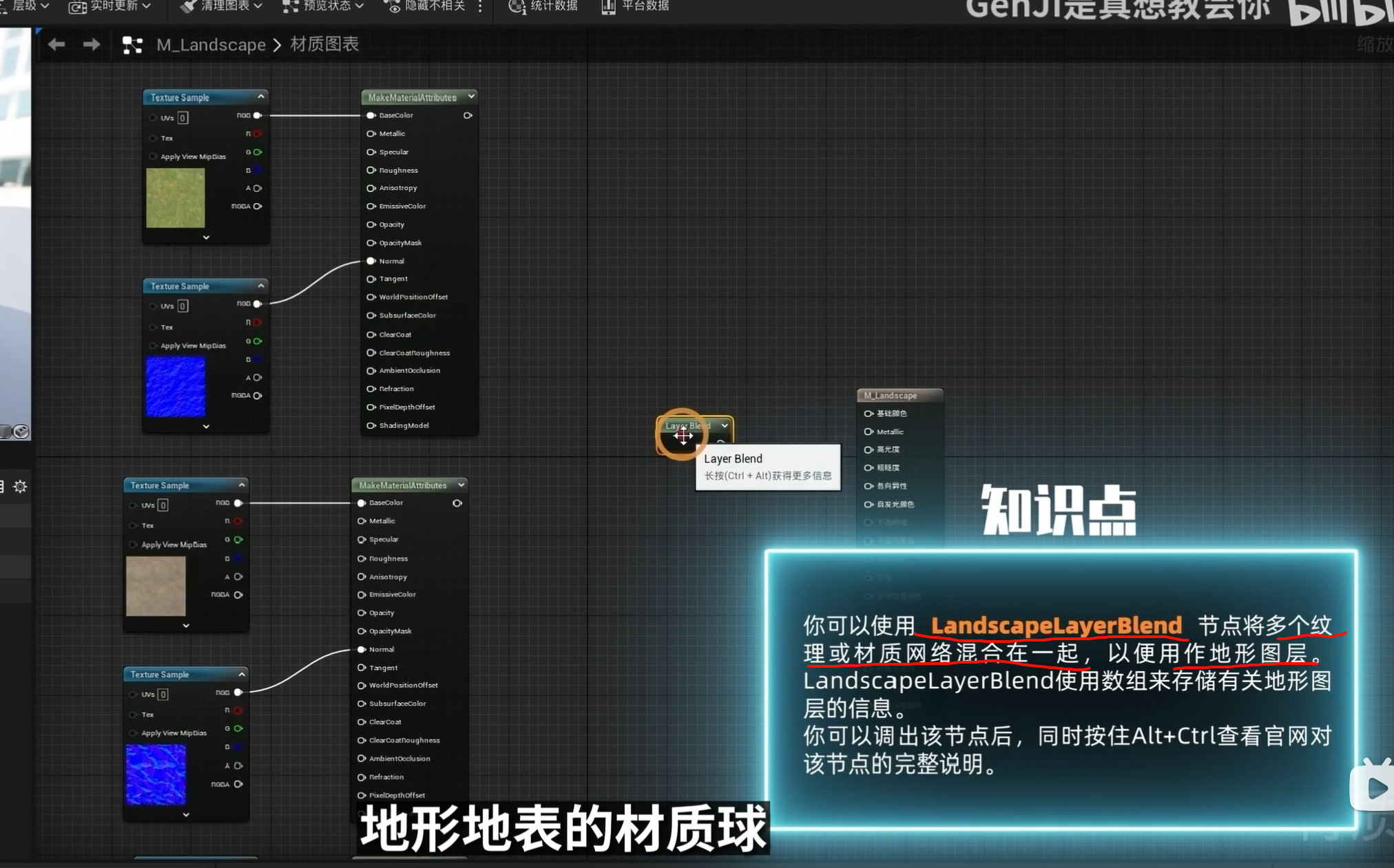Click the M_Landscape breadcrumb link
This screenshot has width=1394, height=868.
211,45
